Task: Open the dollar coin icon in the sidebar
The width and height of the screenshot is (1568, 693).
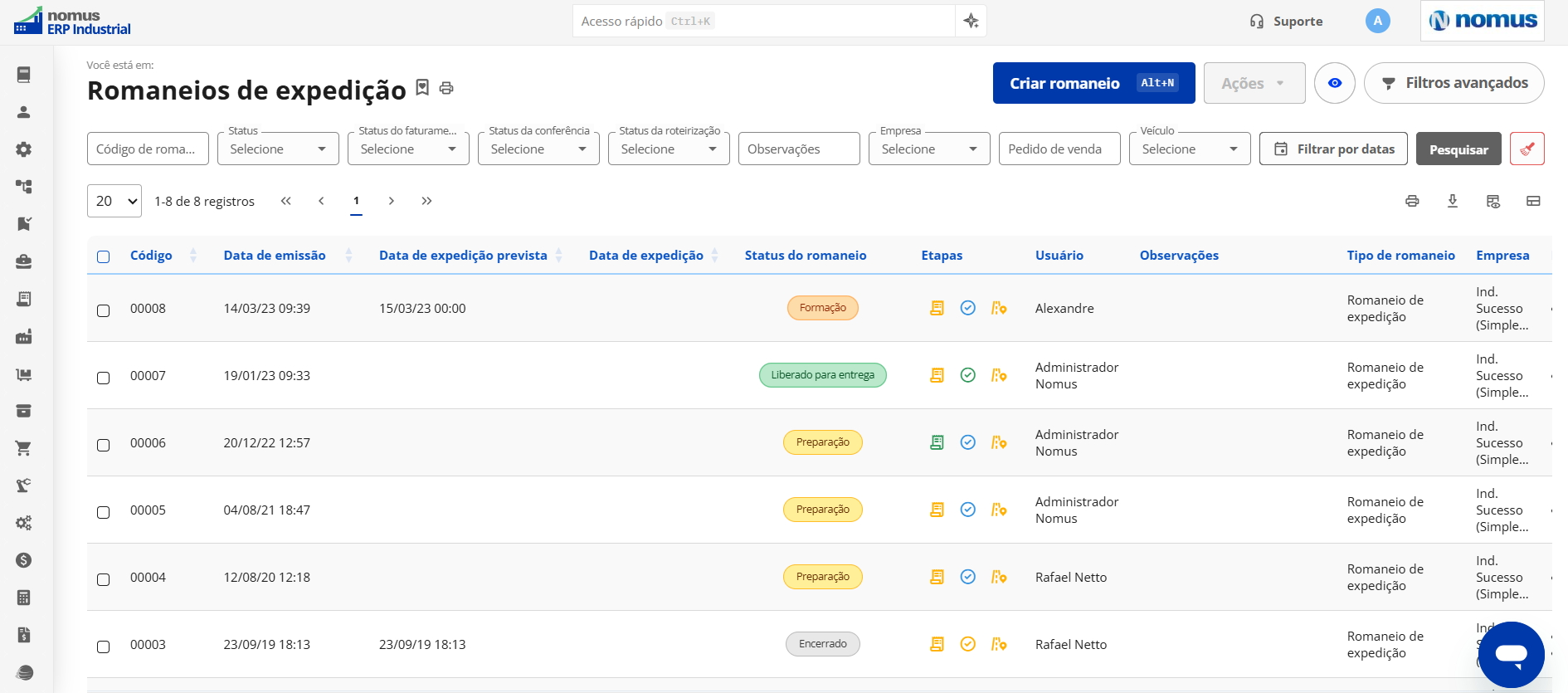Action: (24, 560)
